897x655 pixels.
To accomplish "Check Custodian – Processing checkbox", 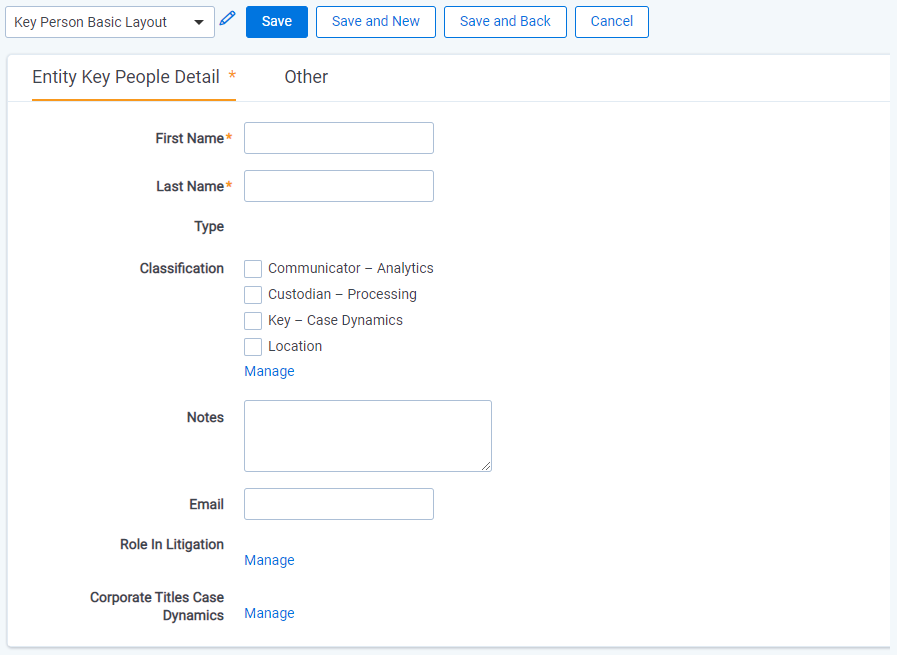I will [253, 295].
